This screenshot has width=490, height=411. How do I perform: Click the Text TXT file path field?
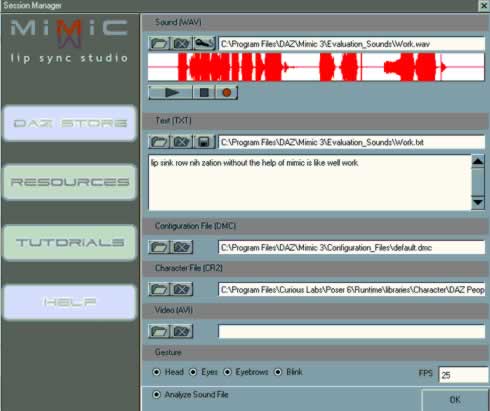pyautogui.click(x=352, y=142)
